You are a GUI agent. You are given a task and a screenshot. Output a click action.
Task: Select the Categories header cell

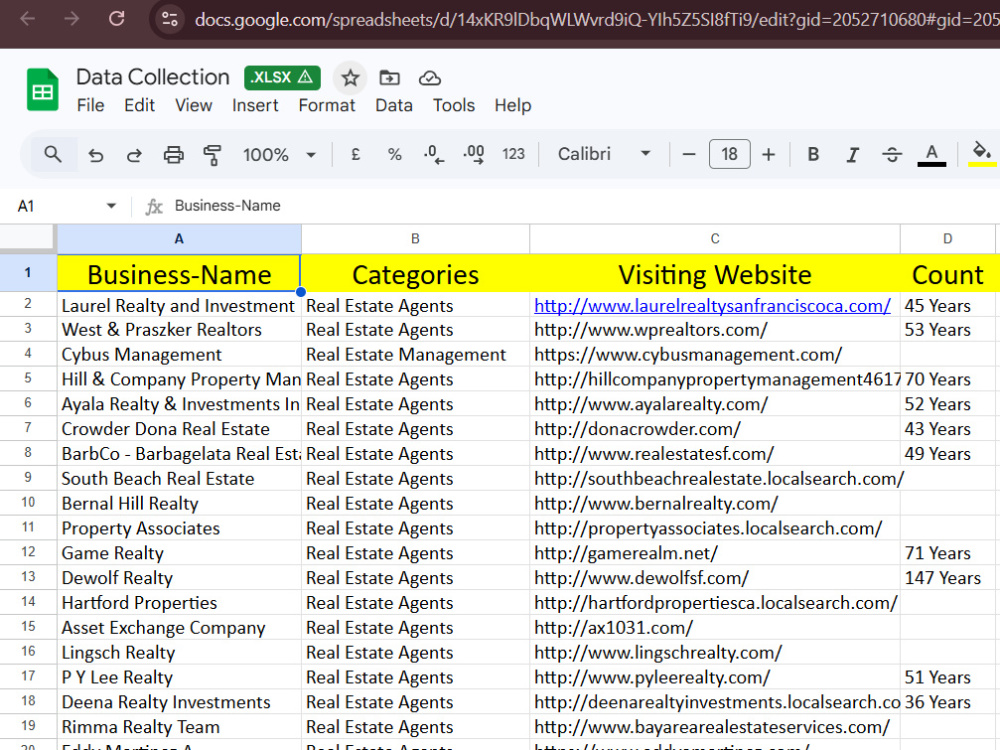[415, 274]
